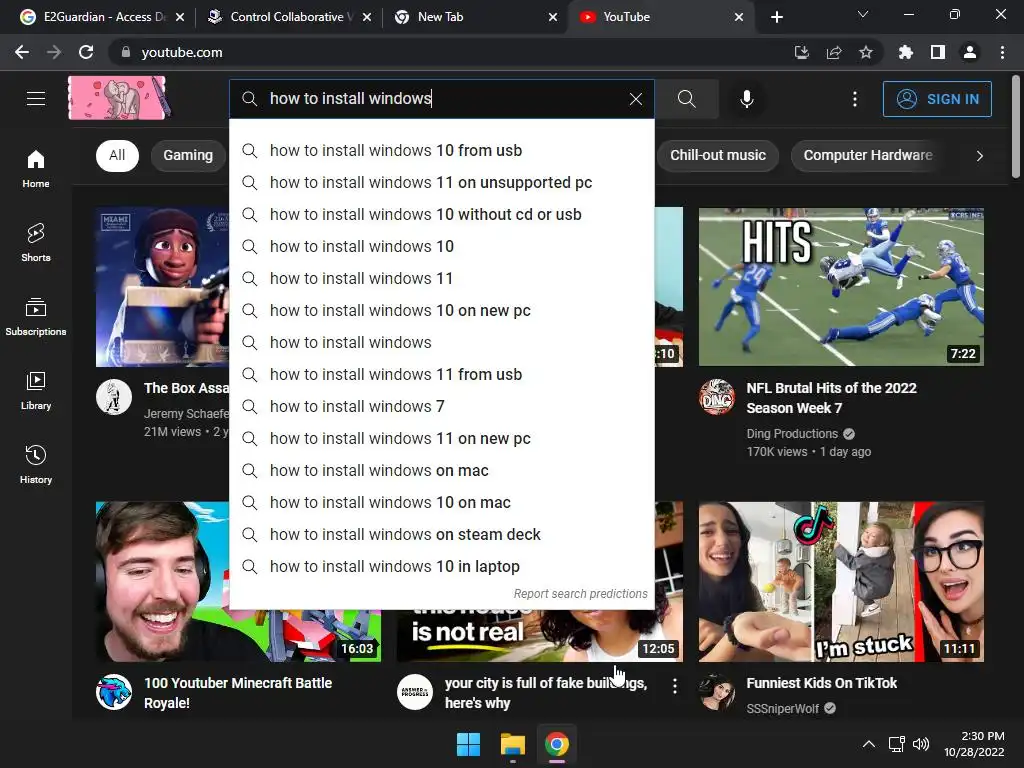Click MrBeast Gaming channel avatar
Image resolution: width=1024 pixels, height=768 pixels.
tap(114, 692)
